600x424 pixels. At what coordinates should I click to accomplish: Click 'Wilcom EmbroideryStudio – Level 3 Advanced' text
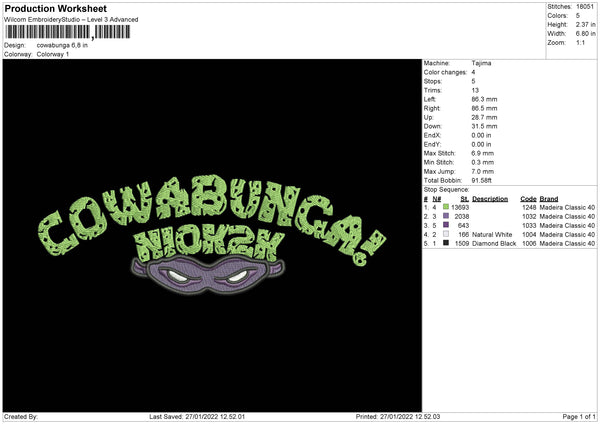[x=71, y=20]
